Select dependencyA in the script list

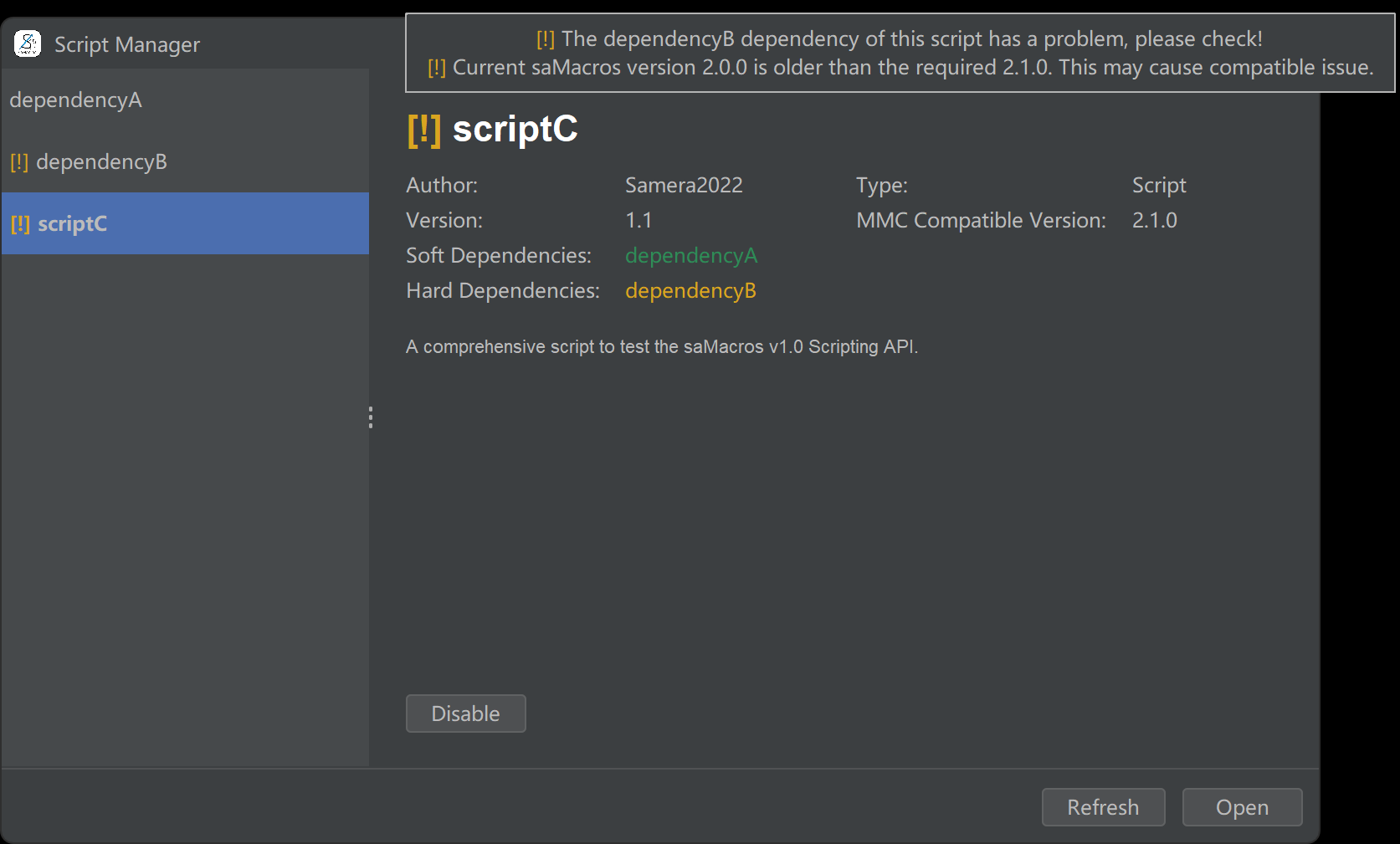[x=76, y=100]
